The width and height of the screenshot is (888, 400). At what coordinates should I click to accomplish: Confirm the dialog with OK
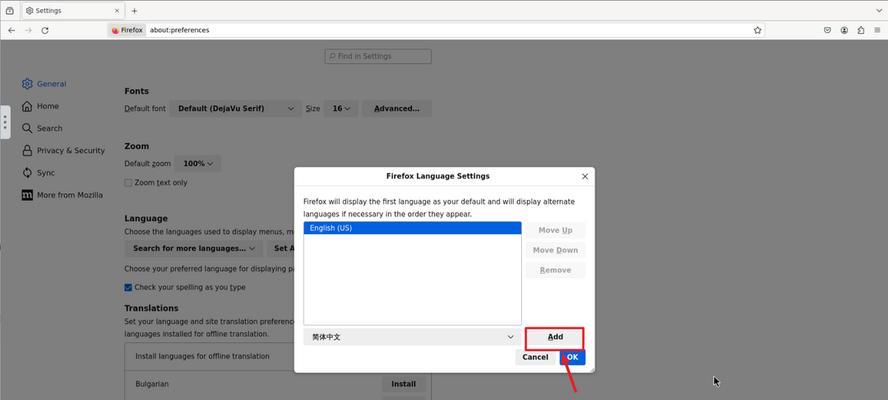(573, 357)
